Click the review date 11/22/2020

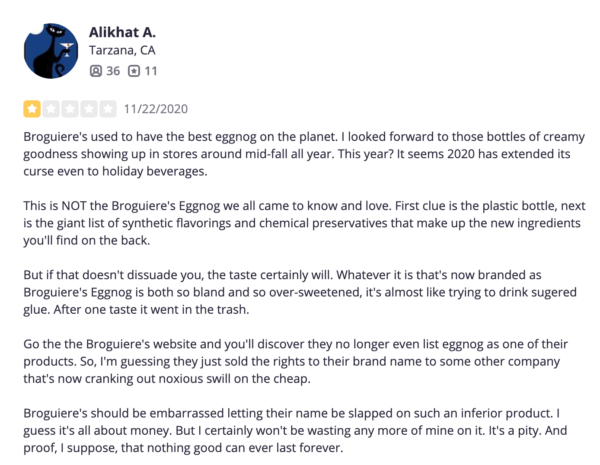pyautogui.click(x=156, y=109)
